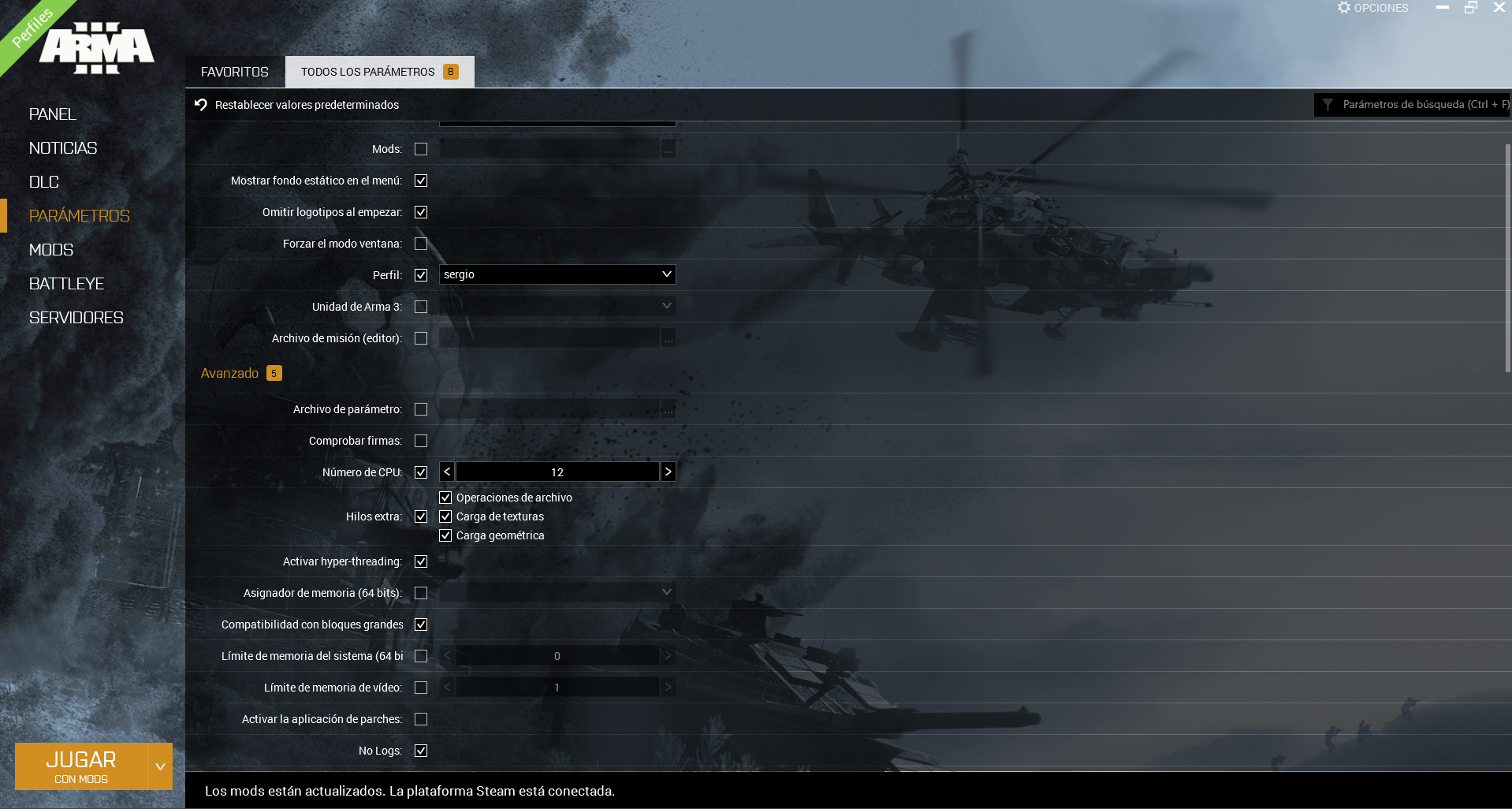The height and width of the screenshot is (809, 1512).
Task: Click the filter icon in the search bar
Action: point(1328,104)
